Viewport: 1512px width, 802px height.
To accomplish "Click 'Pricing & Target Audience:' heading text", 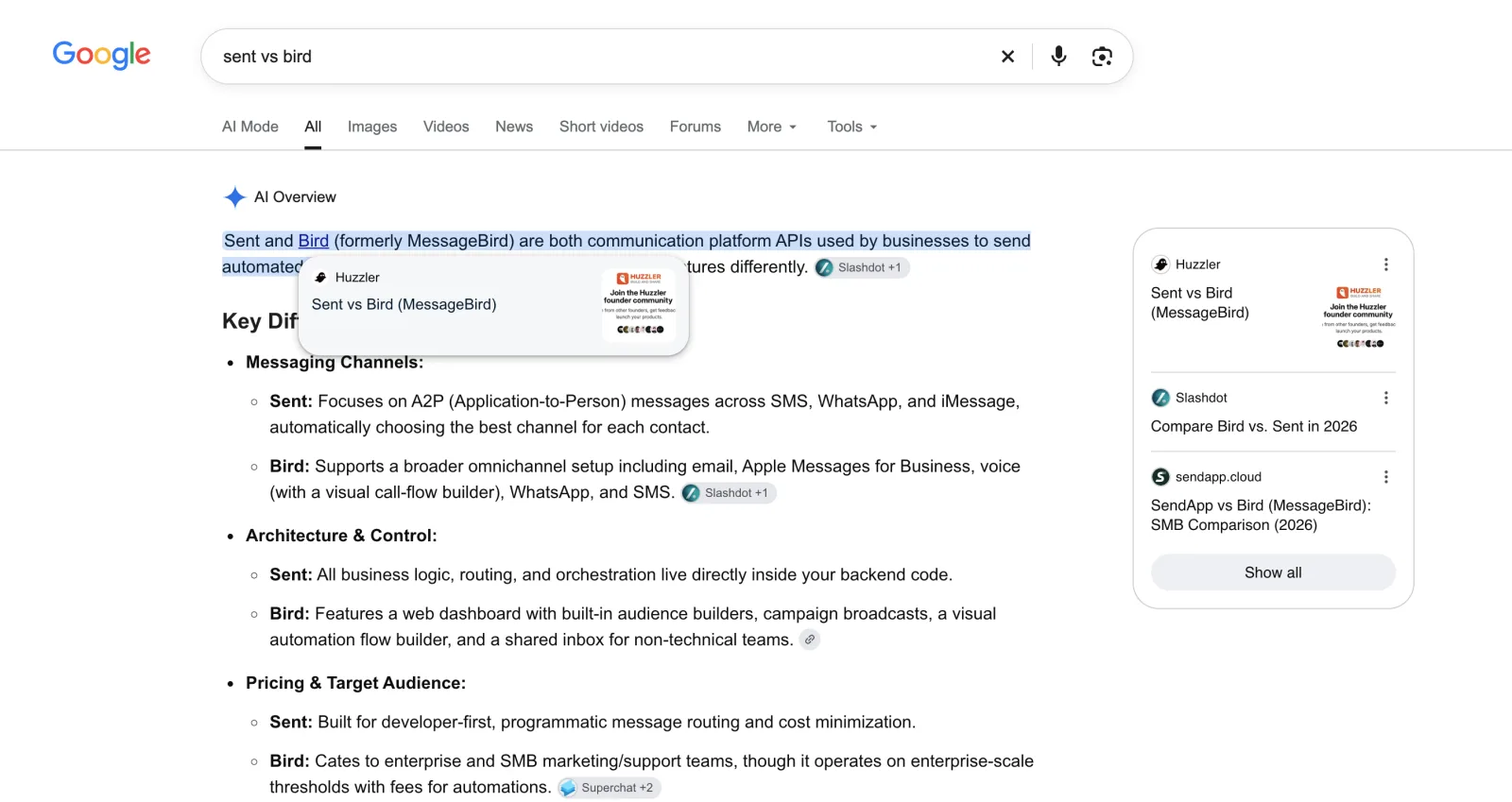I will 355,683.
